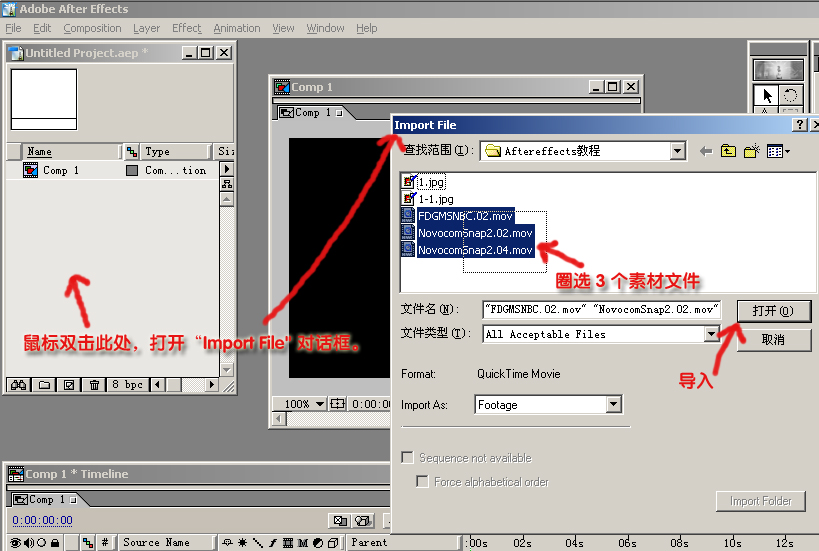This screenshot has width=819, height=551.
Task: Click the audio speaker switch in Timeline header
Action: [29, 543]
